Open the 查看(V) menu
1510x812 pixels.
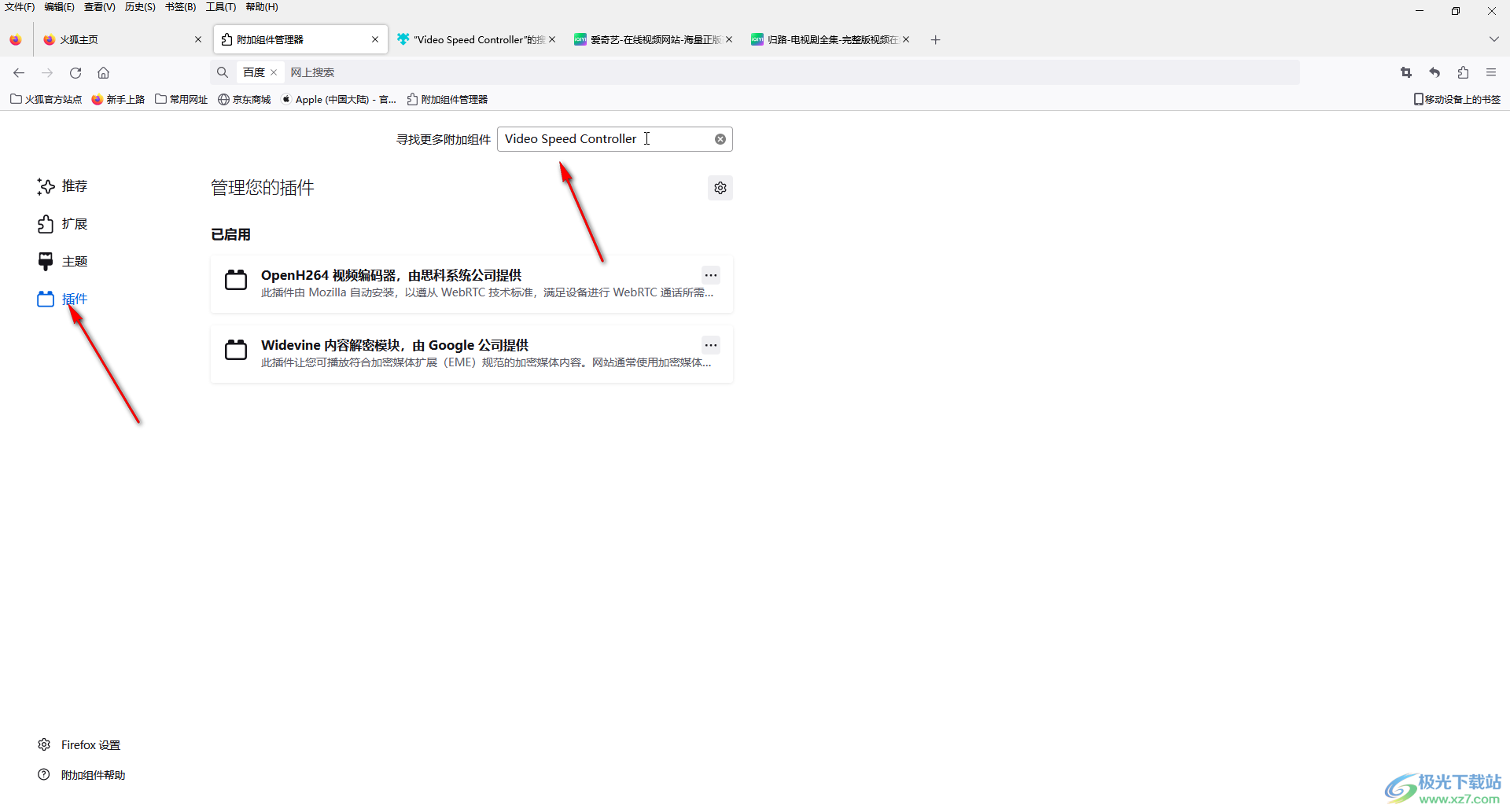coord(100,7)
